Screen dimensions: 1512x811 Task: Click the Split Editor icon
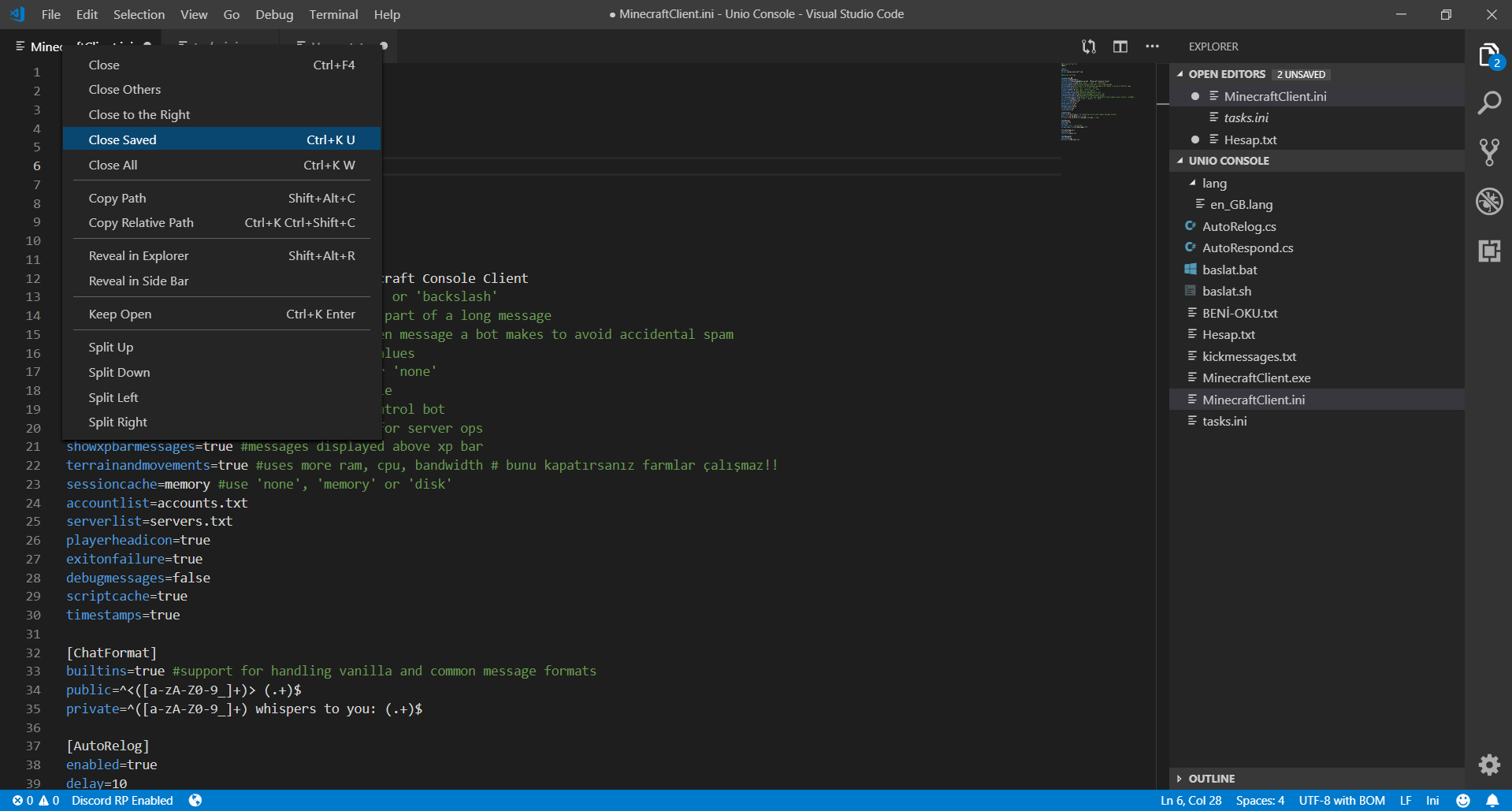(1120, 47)
